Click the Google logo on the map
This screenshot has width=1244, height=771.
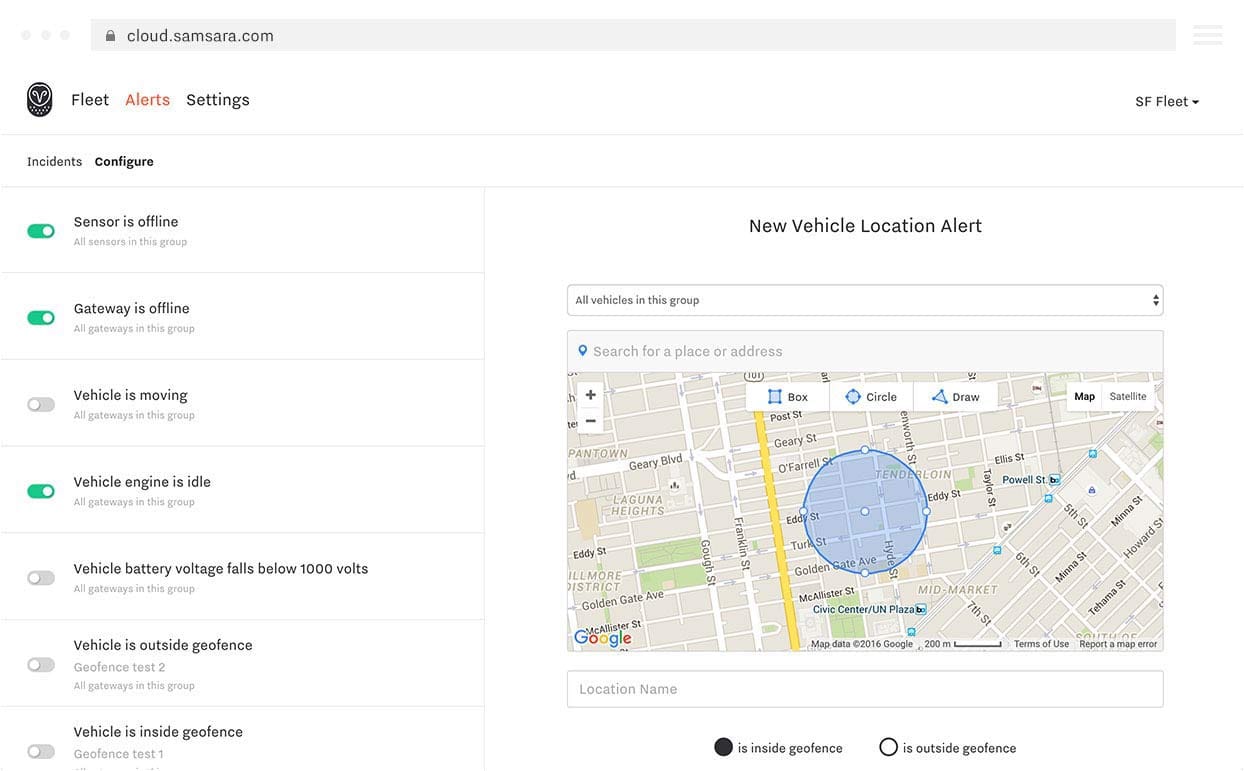tap(602, 638)
